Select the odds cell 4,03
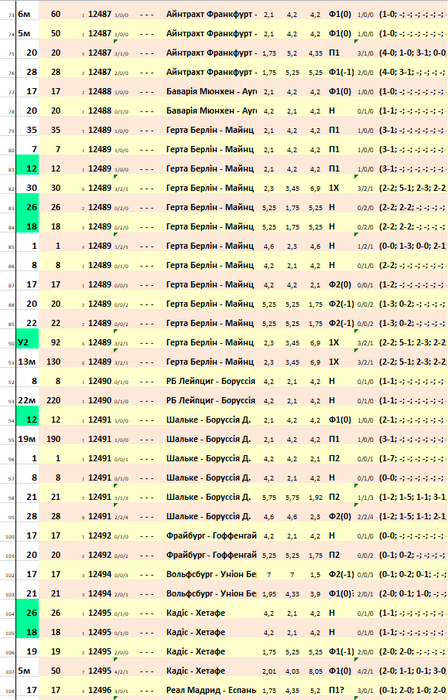 [x=292, y=671]
